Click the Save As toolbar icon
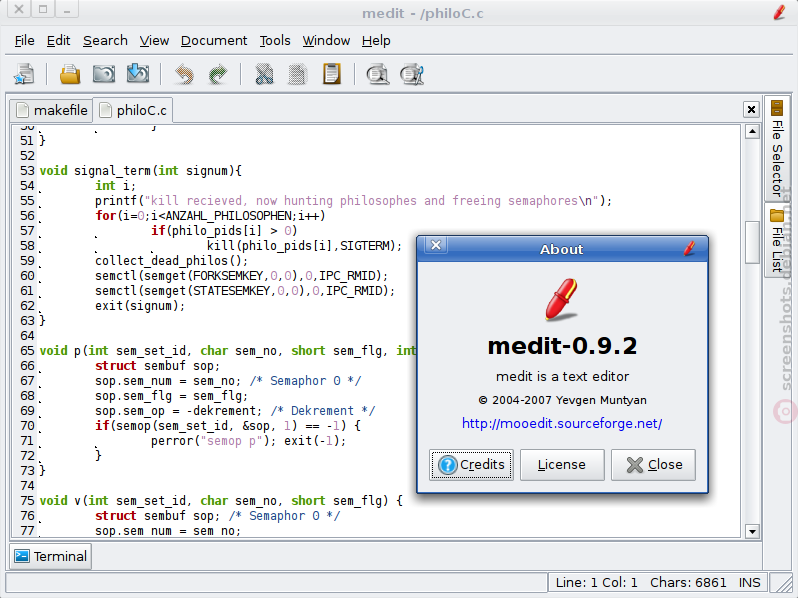This screenshot has height=598, width=798. click(x=137, y=74)
